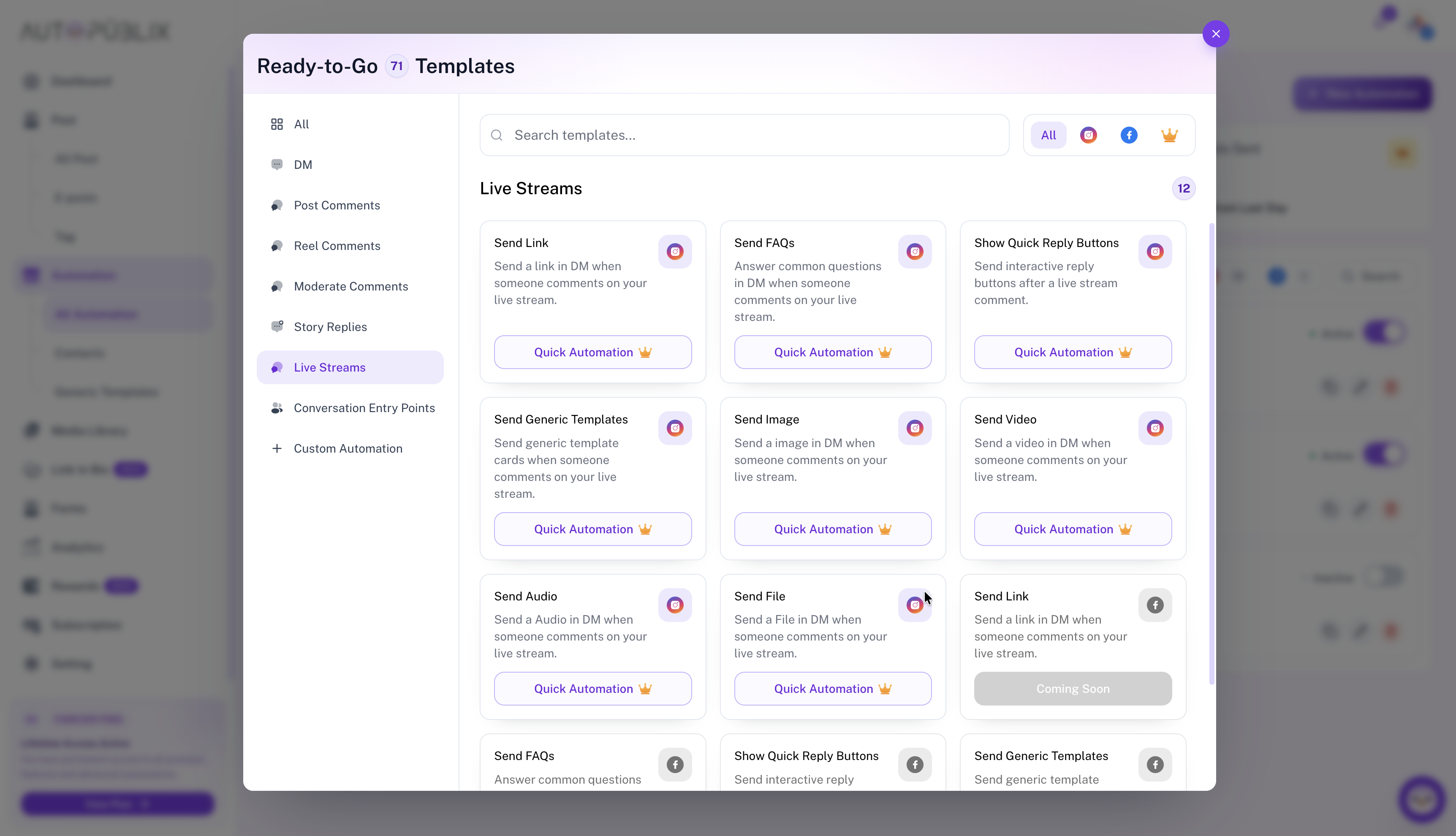Screen dimensions: 1456x836
Task: Start Quick Automation for Send Video
Action: pyautogui.click(x=1073, y=529)
